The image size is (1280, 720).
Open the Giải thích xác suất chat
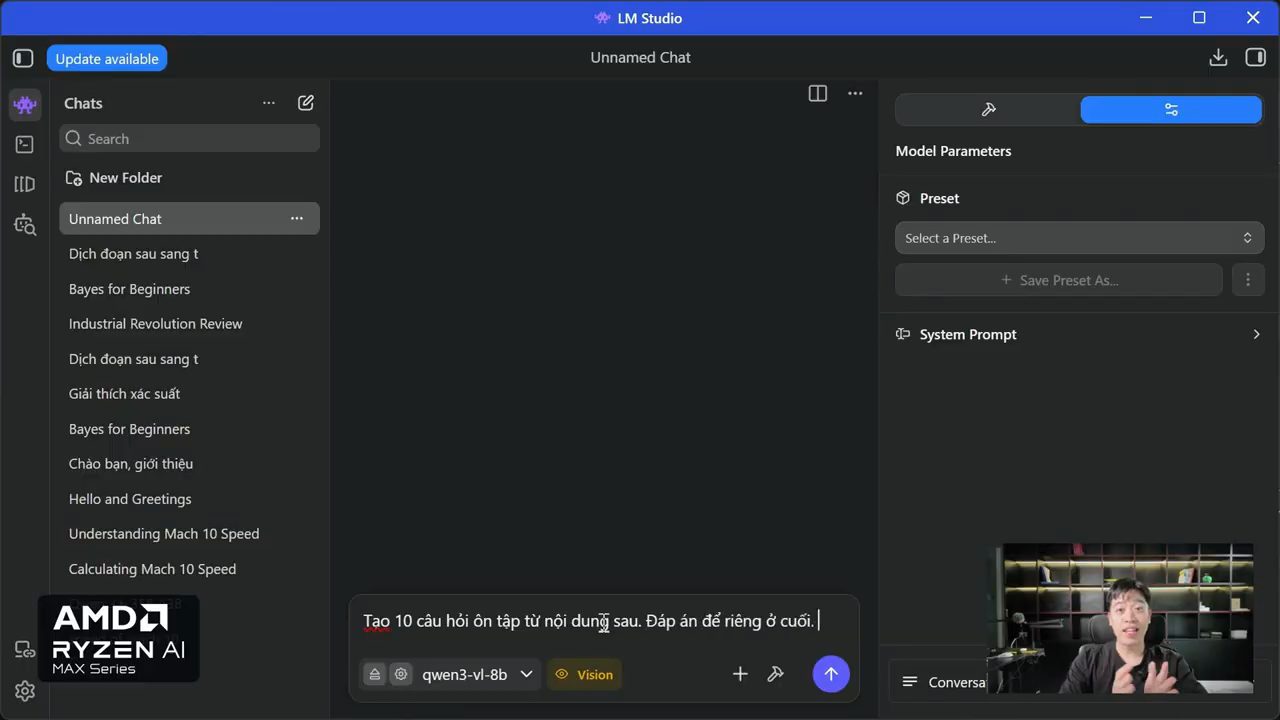(x=125, y=394)
